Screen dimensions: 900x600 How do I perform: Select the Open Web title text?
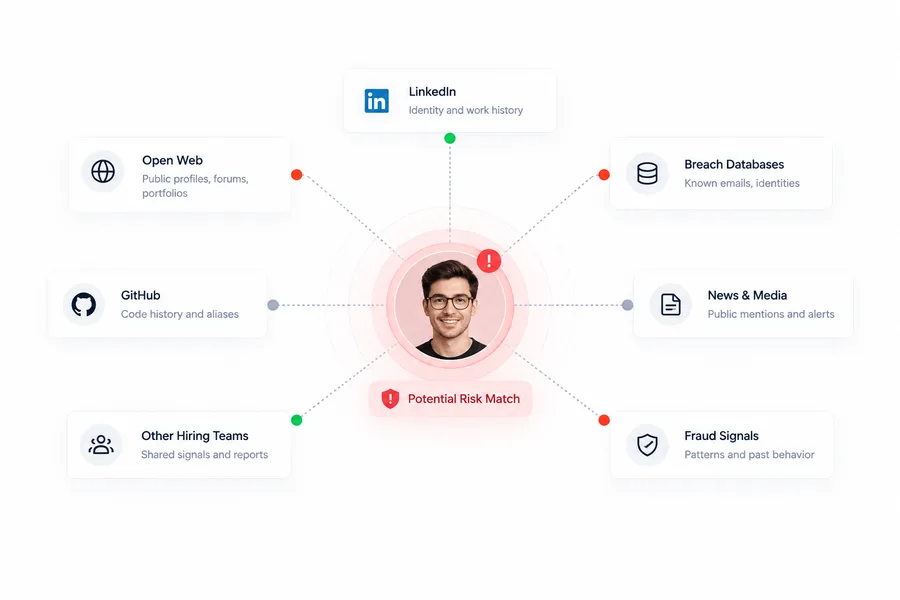[x=172, y=161]
